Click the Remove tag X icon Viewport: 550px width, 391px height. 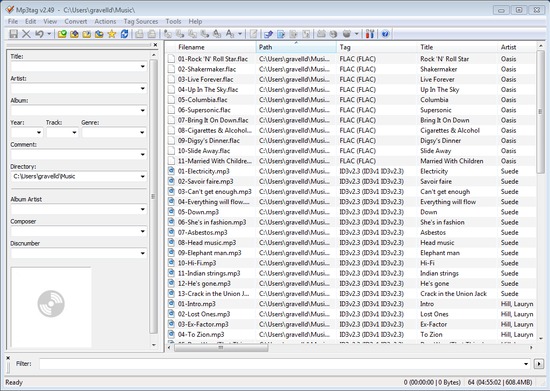point(26,34)
